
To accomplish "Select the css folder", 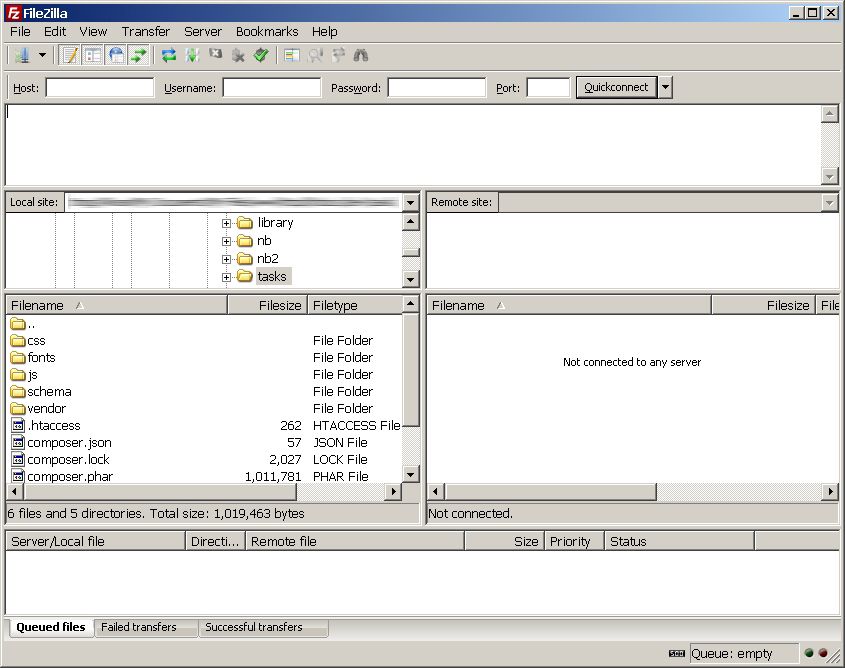I will (28, 340).
